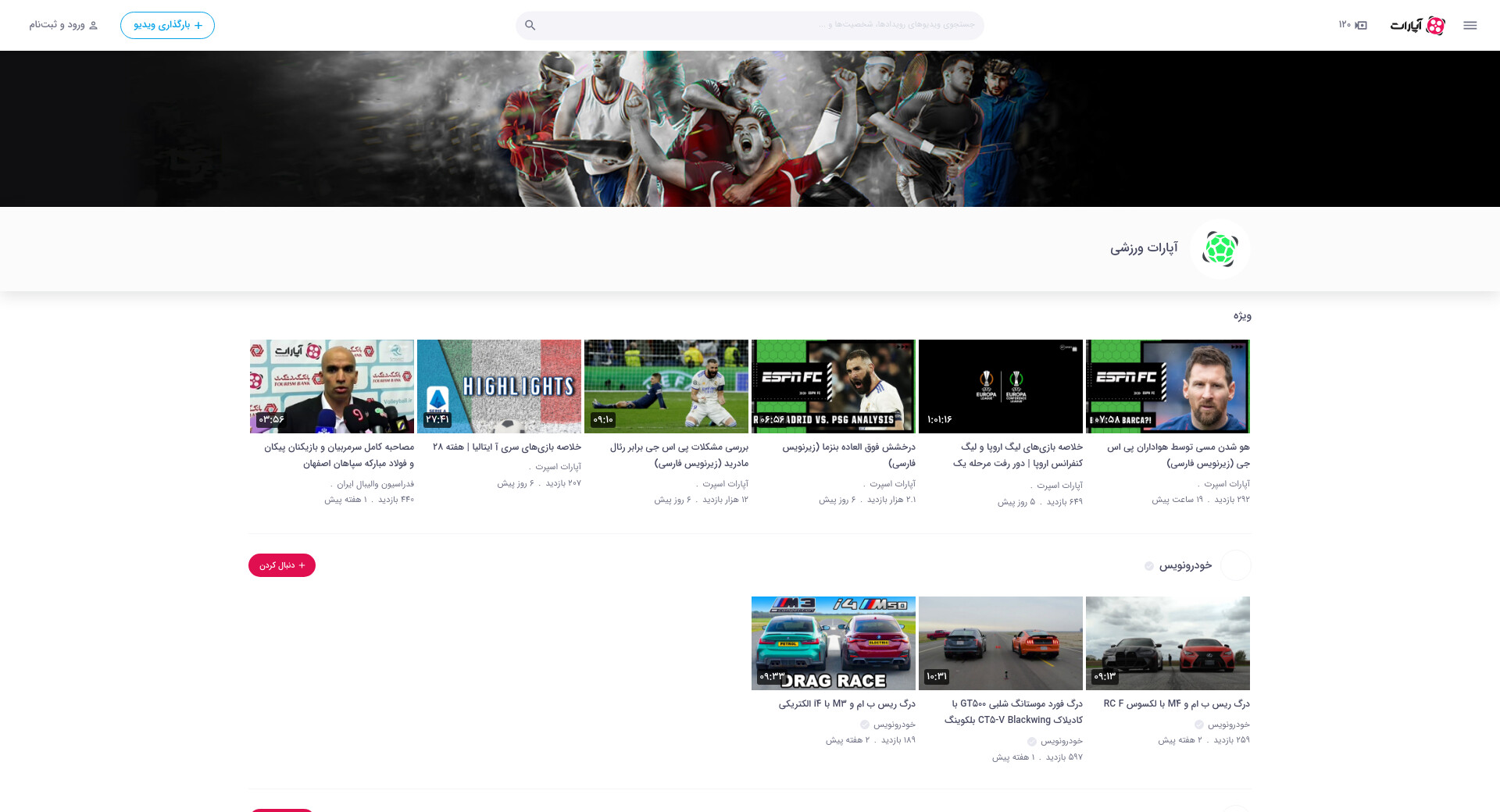This screenshot has width=1500, height=812.
Task: Open title بررسی مشکلات پی اس جی
Action: pos(679,455)
